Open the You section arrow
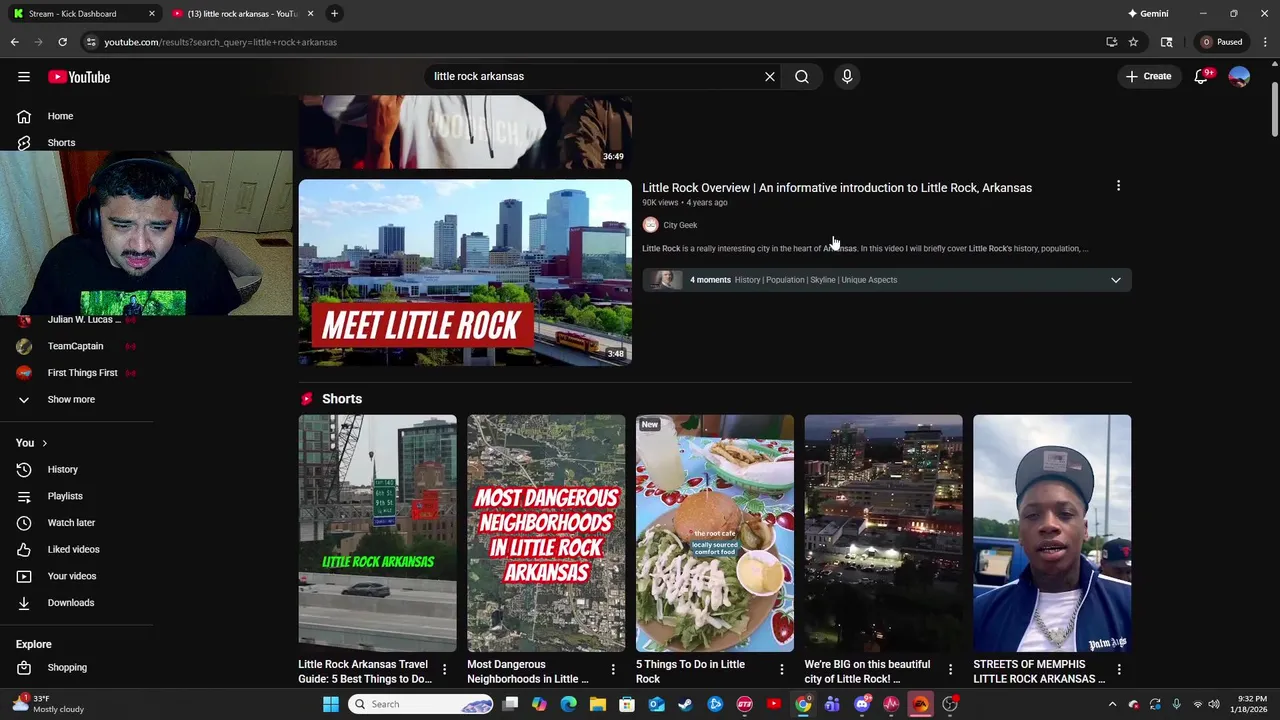This screenshot has width=1280, height=720. click(44, 443)
